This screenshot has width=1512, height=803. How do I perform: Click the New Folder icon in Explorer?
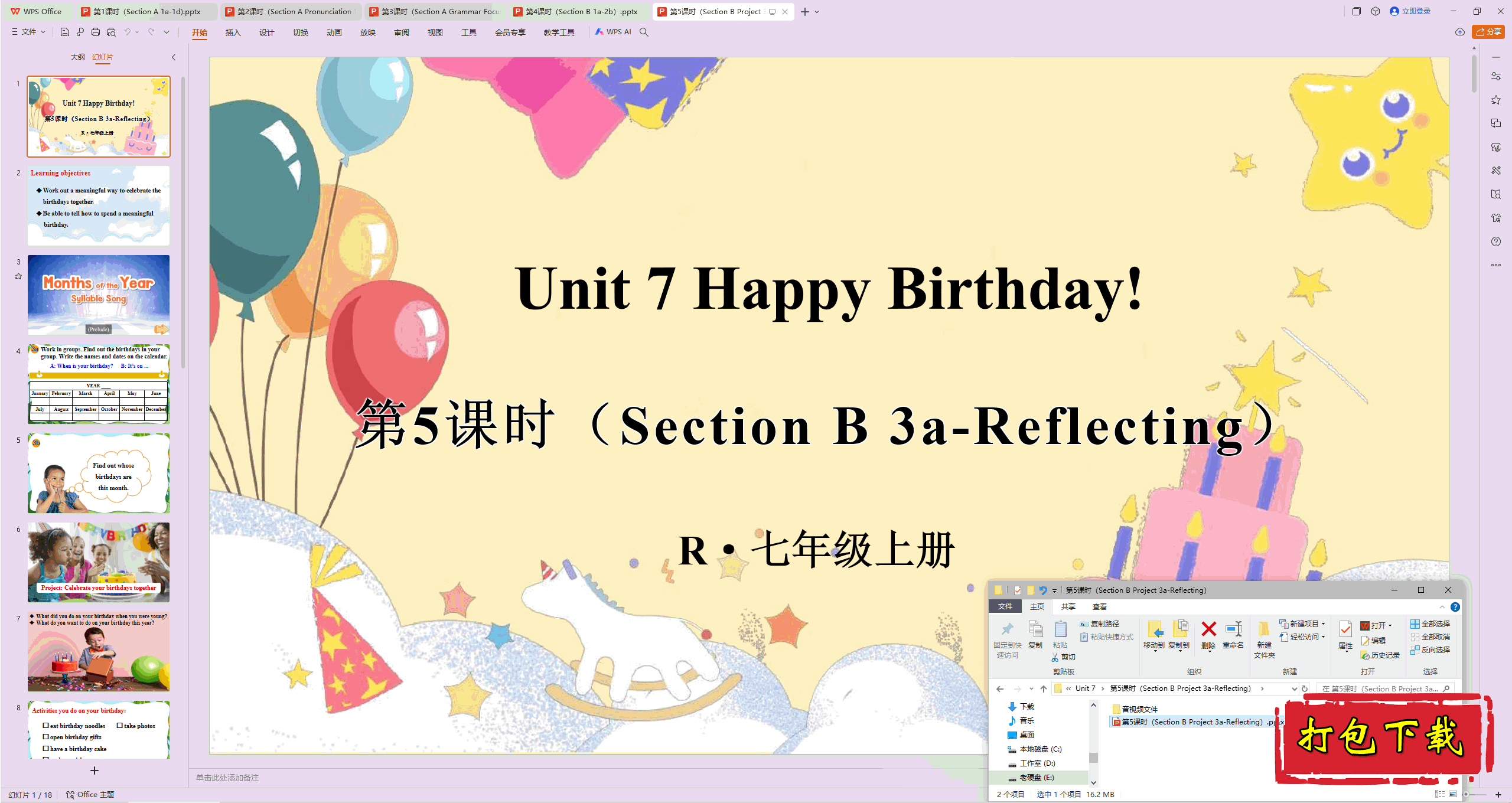1264,629
